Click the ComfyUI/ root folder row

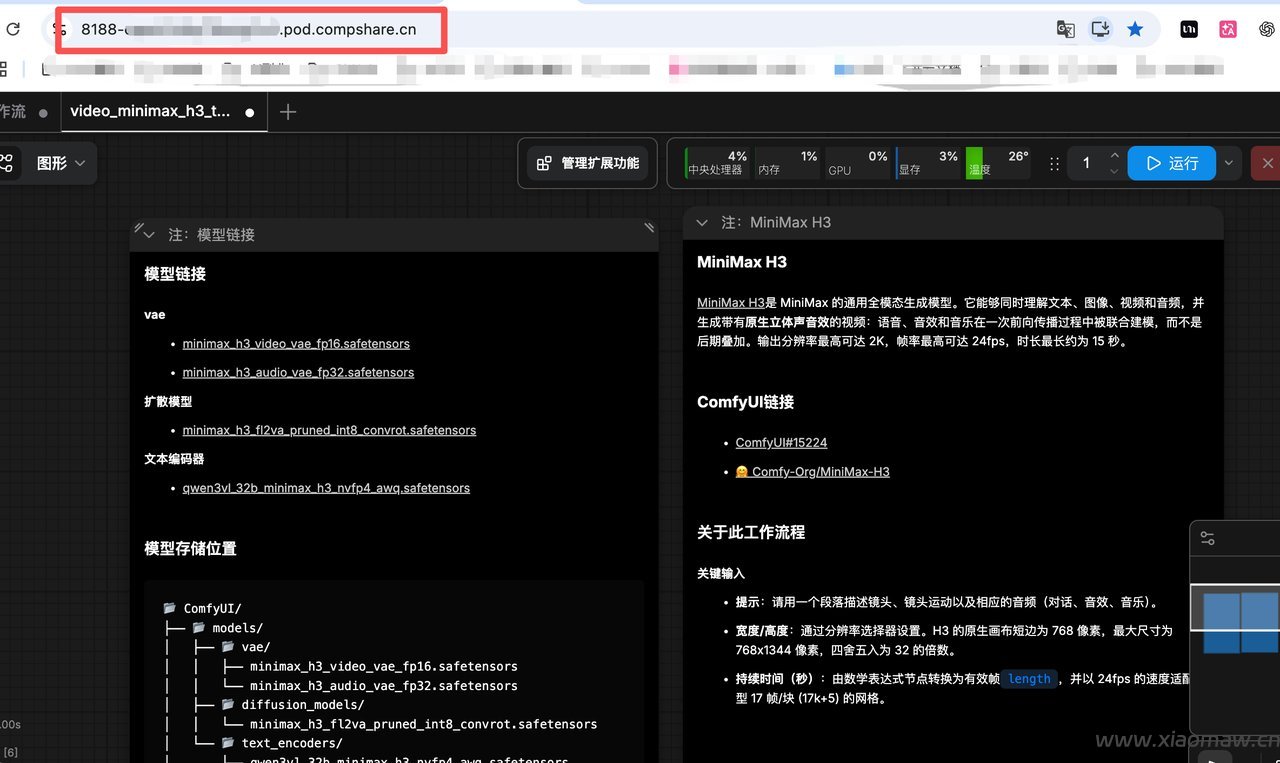click(203, 608)
